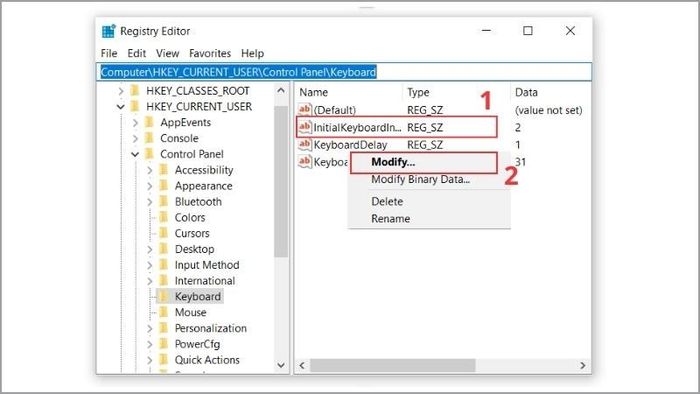Expand the Bluetooth key

[150, 202]
